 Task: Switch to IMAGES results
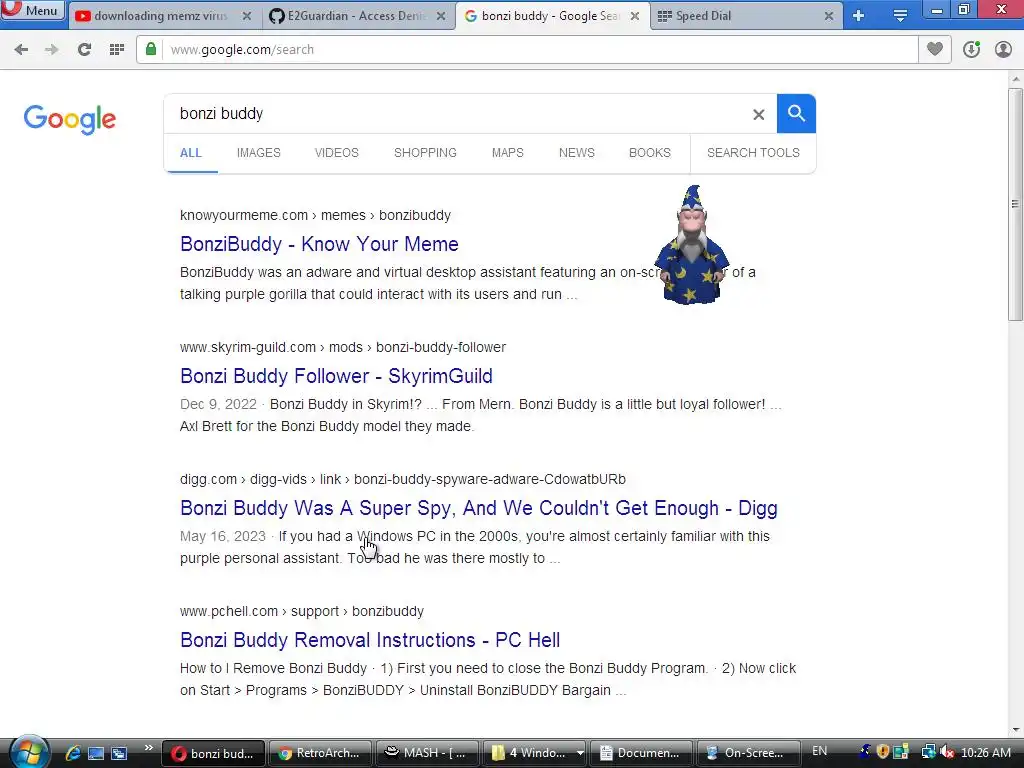[x=259, y=153]
